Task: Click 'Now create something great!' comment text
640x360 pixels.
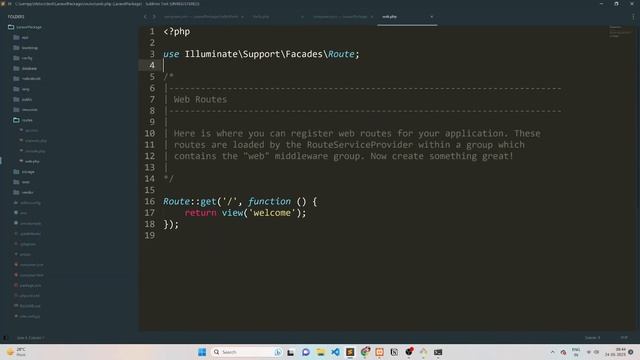Action: (442, 156)
